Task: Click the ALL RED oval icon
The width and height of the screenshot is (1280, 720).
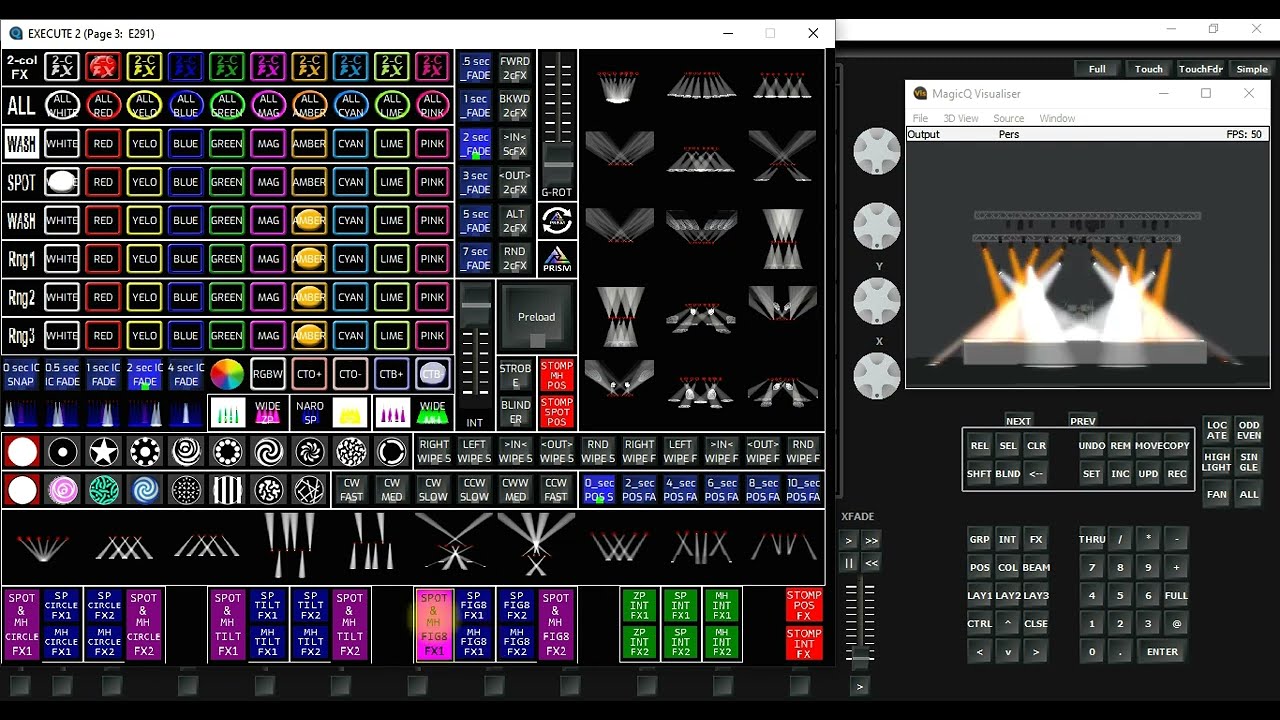Action: 104,105
